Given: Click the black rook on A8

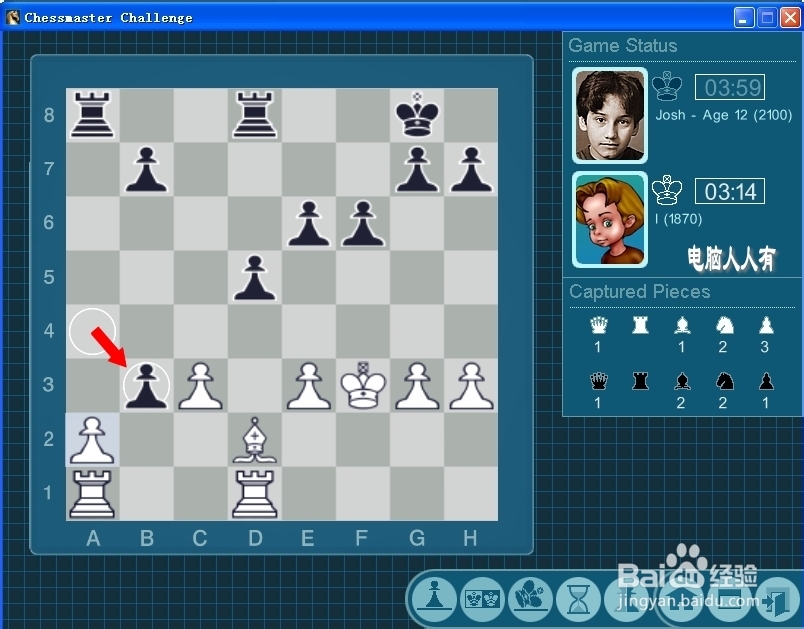Looking at the screenshot, I should [x=92, y=115].
